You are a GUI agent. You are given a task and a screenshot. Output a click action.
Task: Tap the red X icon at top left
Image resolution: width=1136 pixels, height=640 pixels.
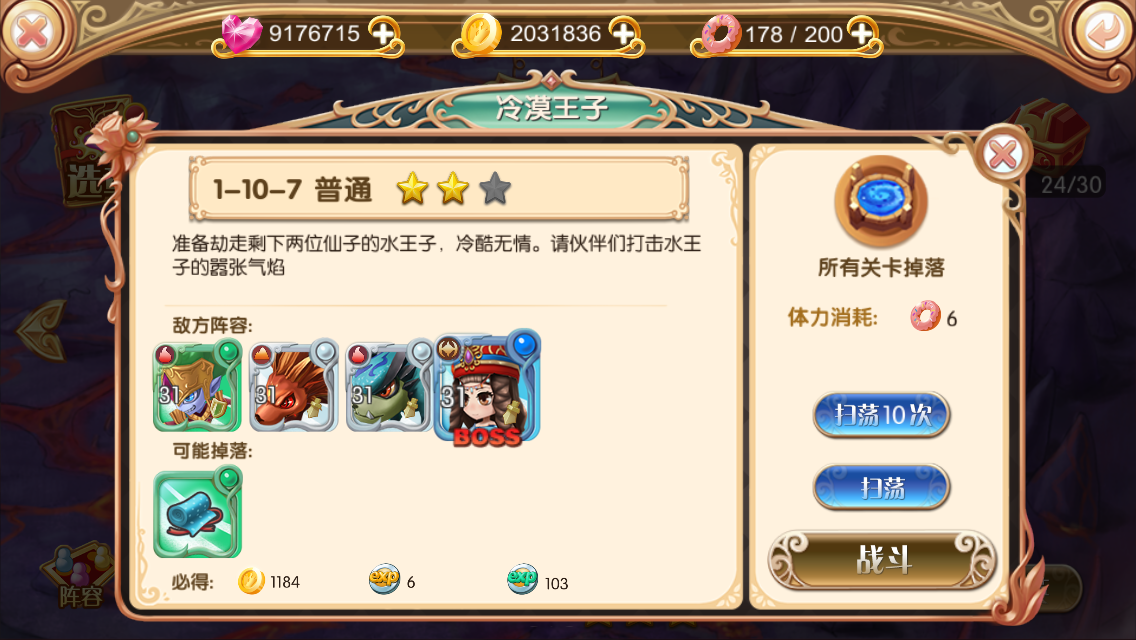tap(32, 32)
